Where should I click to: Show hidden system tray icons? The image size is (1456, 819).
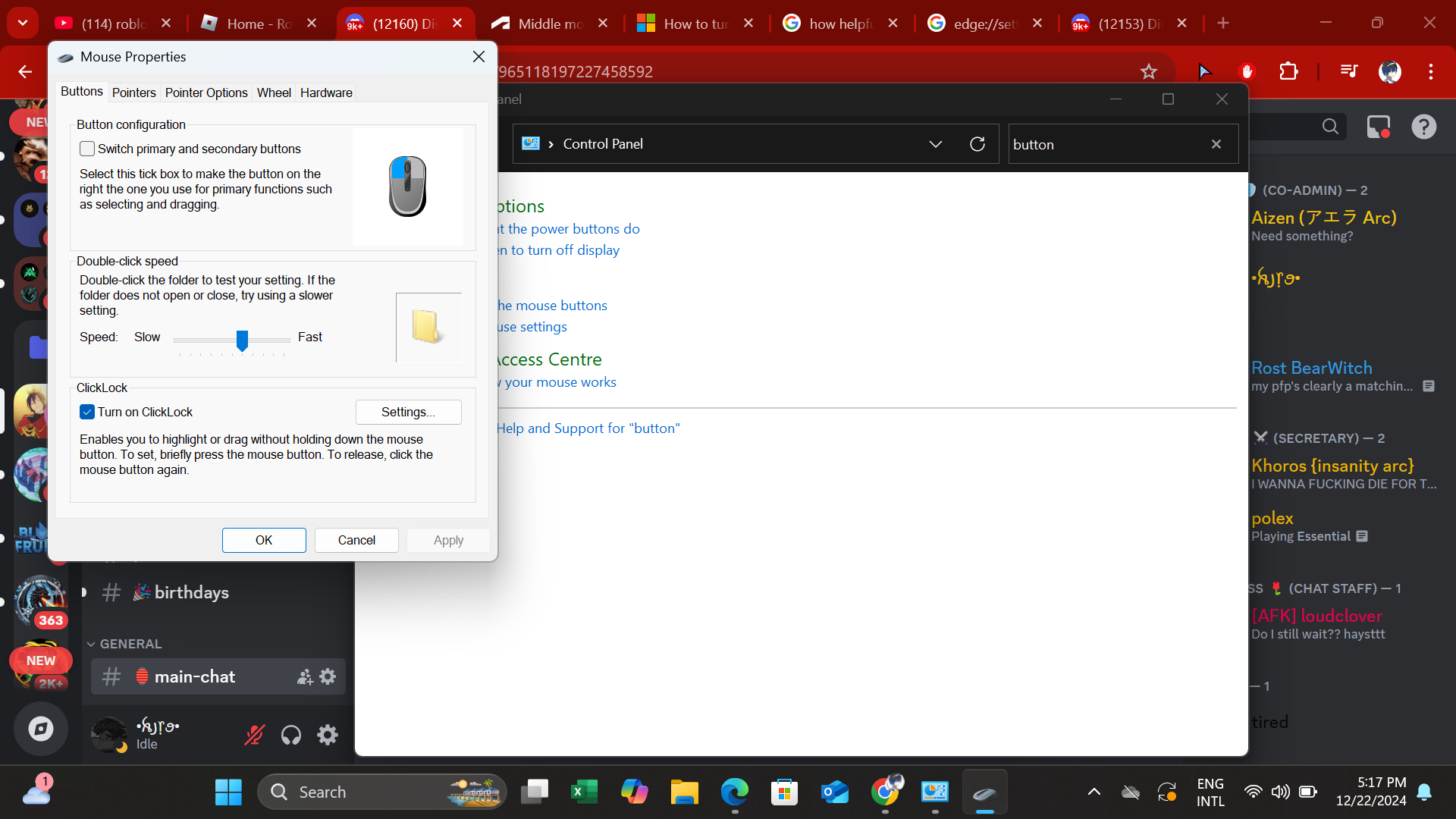[x=1094, y=792]
